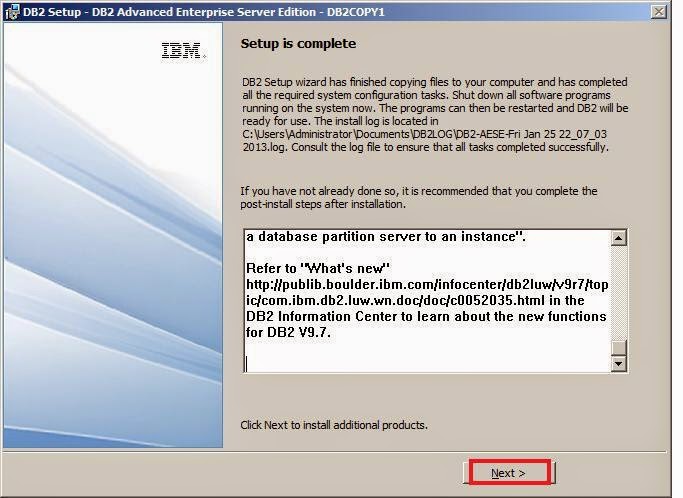Viewport: 683px width, 498px height.
Task: Click the 'Click Next to install additional products' text
Action: point(334,425)
